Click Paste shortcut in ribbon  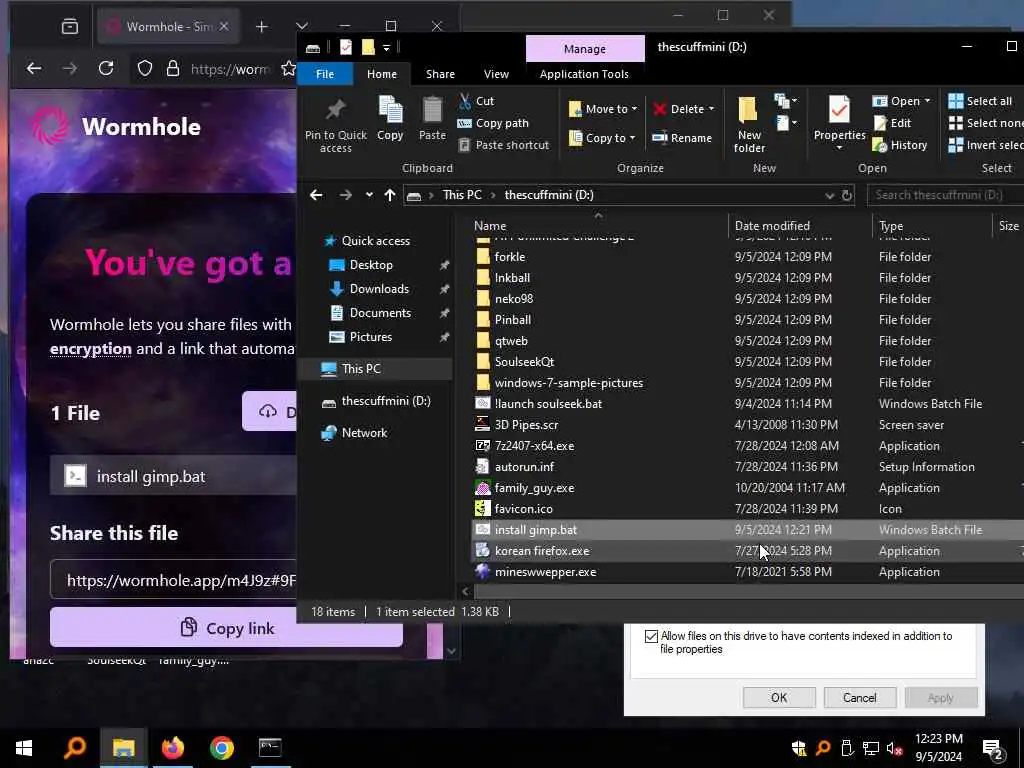[504, 145]
